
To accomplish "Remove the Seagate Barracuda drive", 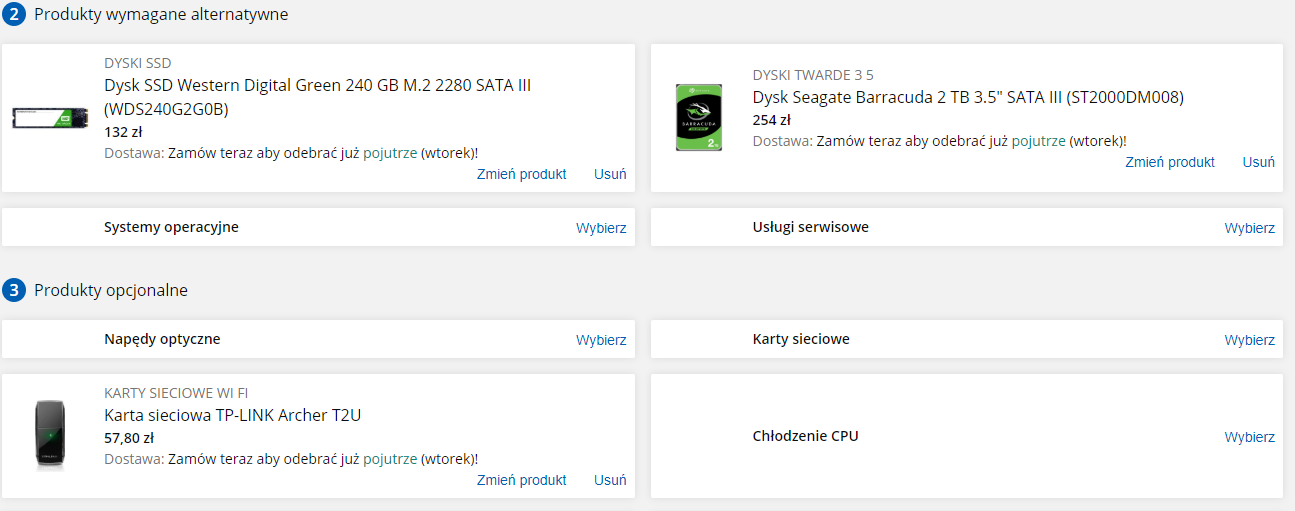I will [x=1259, y=162].
